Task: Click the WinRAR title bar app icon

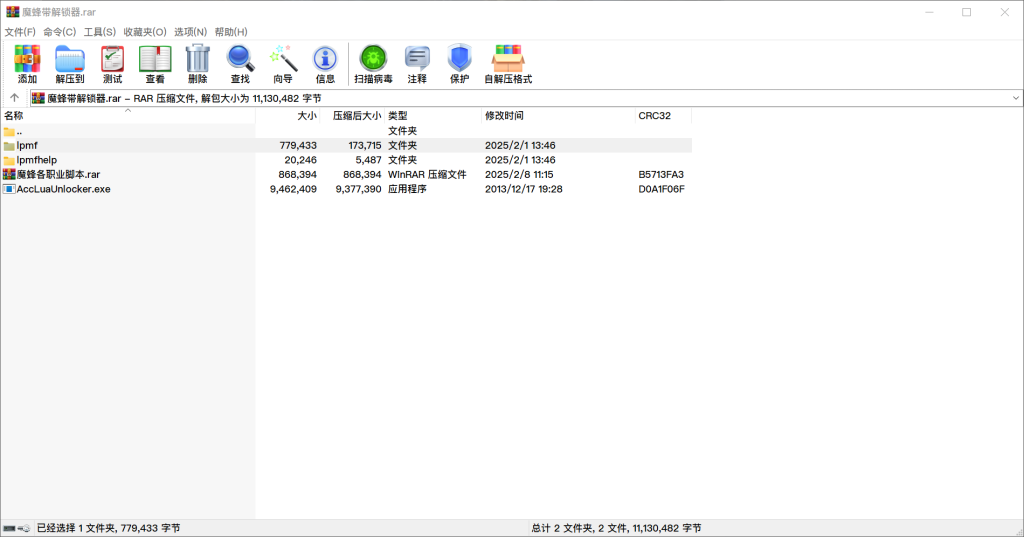Action: click(12, 12)
